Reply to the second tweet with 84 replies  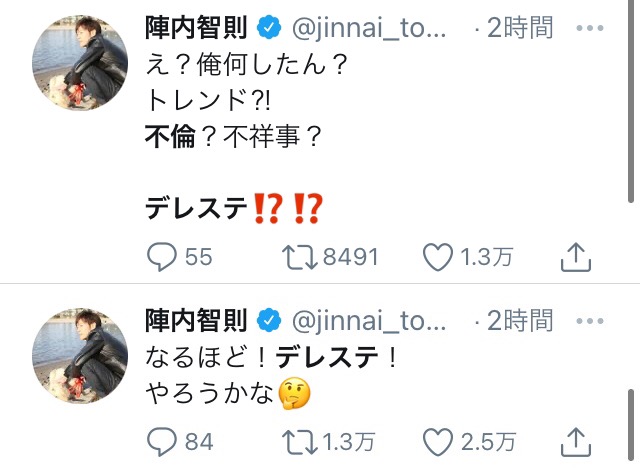(x=163, y=440)
